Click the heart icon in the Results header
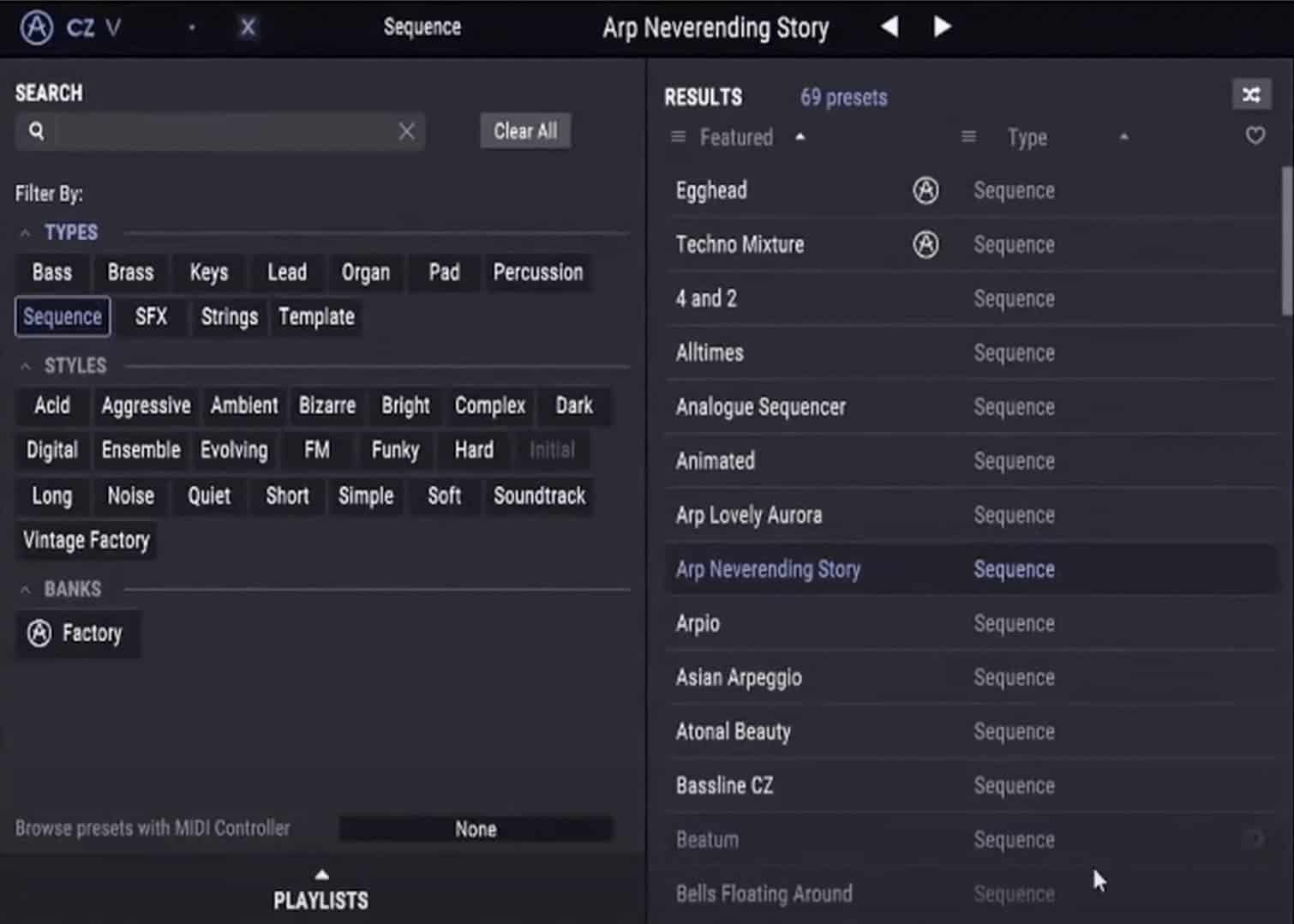This screenshot has height=924, width=1294. click(1255, 135)
